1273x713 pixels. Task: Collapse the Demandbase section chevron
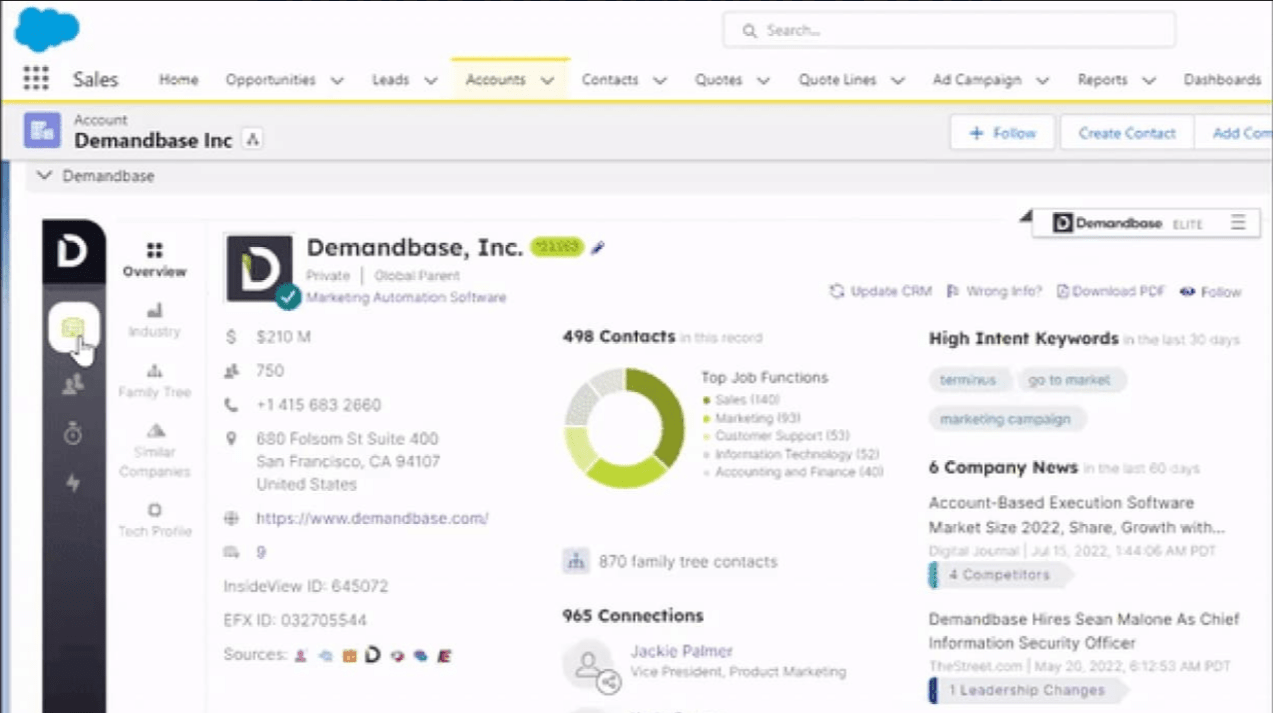(43, 175)
